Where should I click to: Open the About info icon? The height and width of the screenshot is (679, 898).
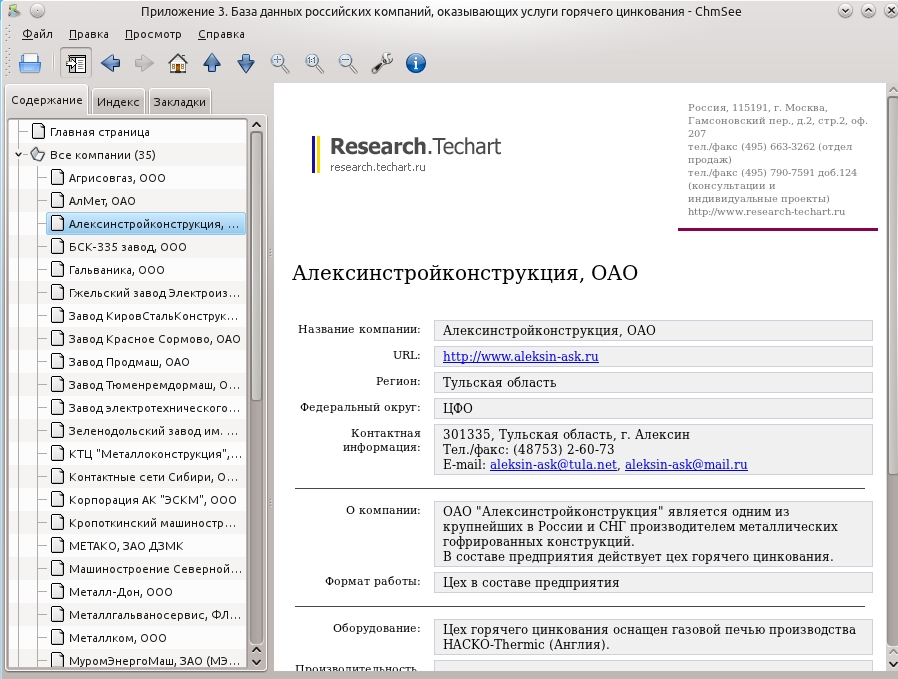click(x=416, y=63)
